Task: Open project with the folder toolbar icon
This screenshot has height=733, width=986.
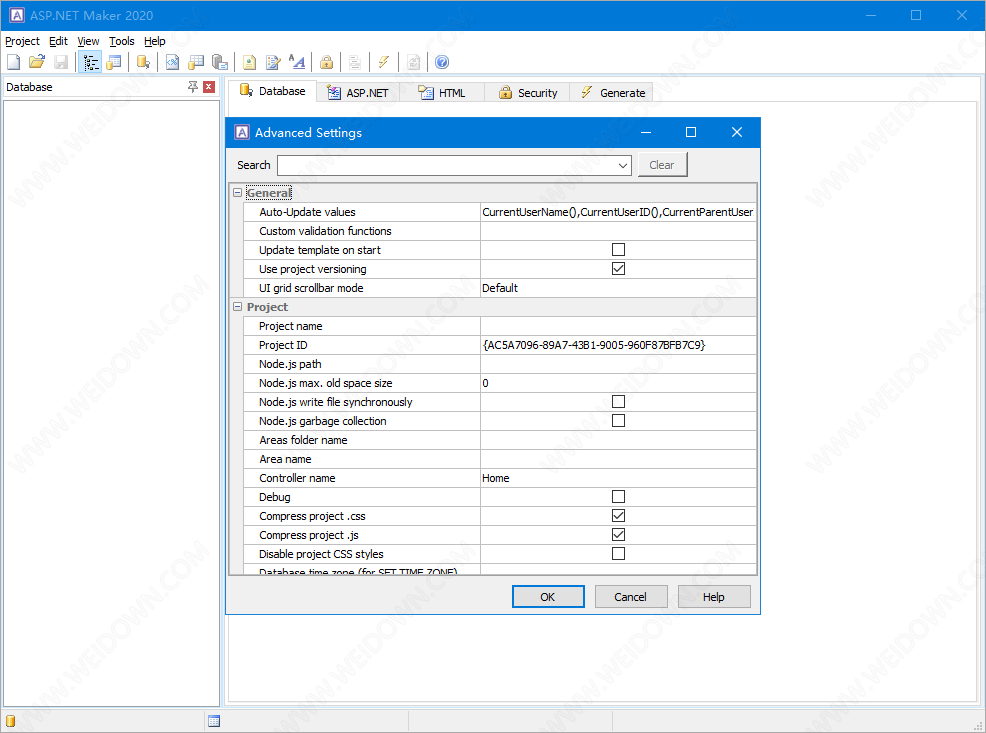Action: pyautogui.click(x=37, y=62)
